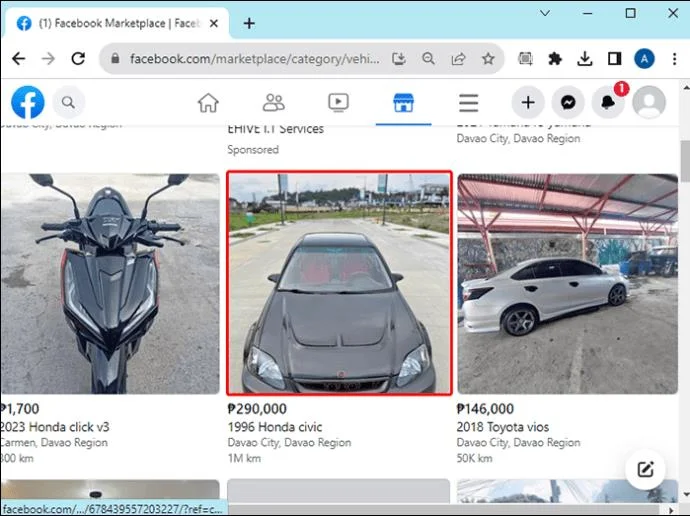
Task: Click the Facebook logo
Action: tap(28, 102)
